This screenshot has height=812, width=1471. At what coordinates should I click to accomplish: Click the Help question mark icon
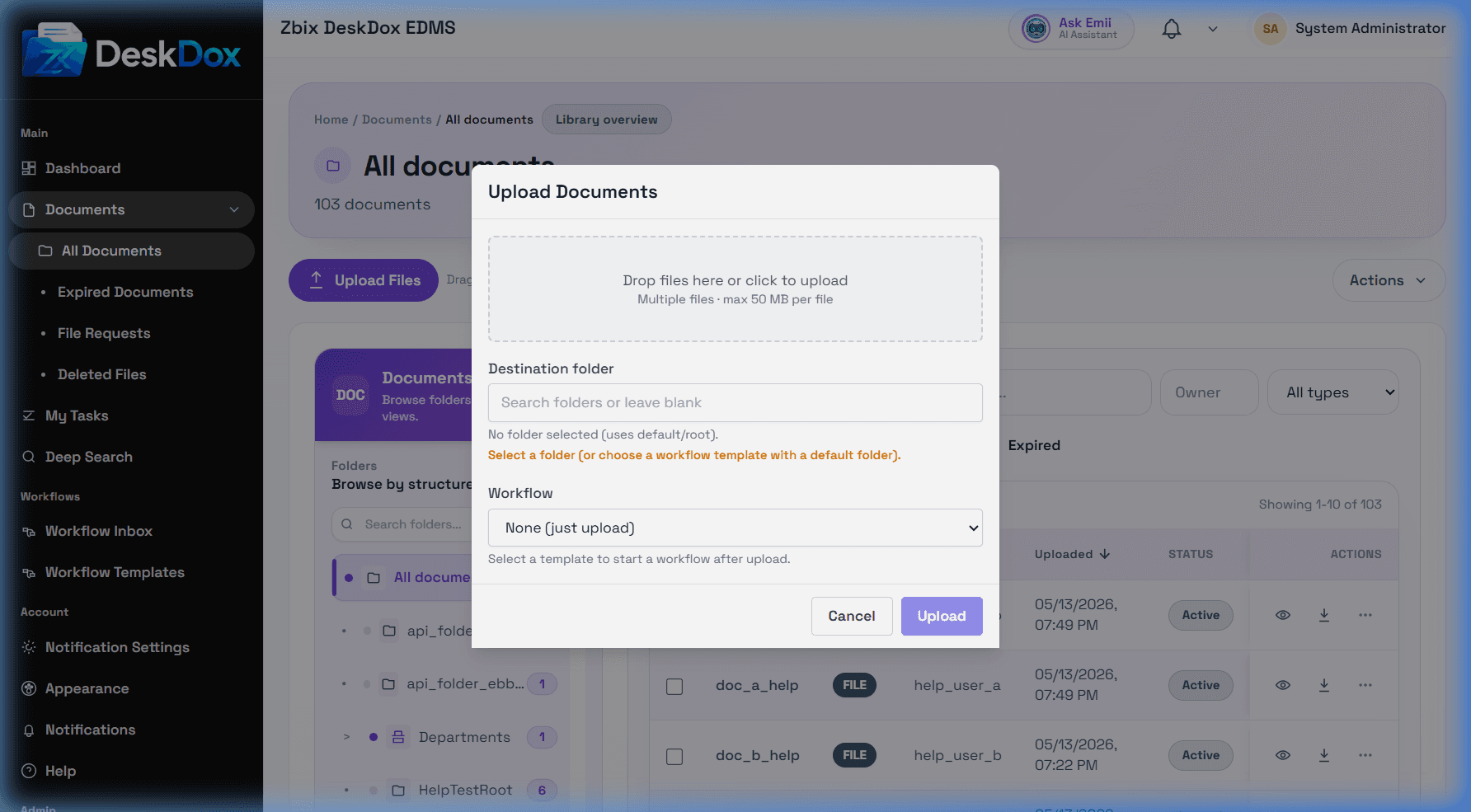29,771
